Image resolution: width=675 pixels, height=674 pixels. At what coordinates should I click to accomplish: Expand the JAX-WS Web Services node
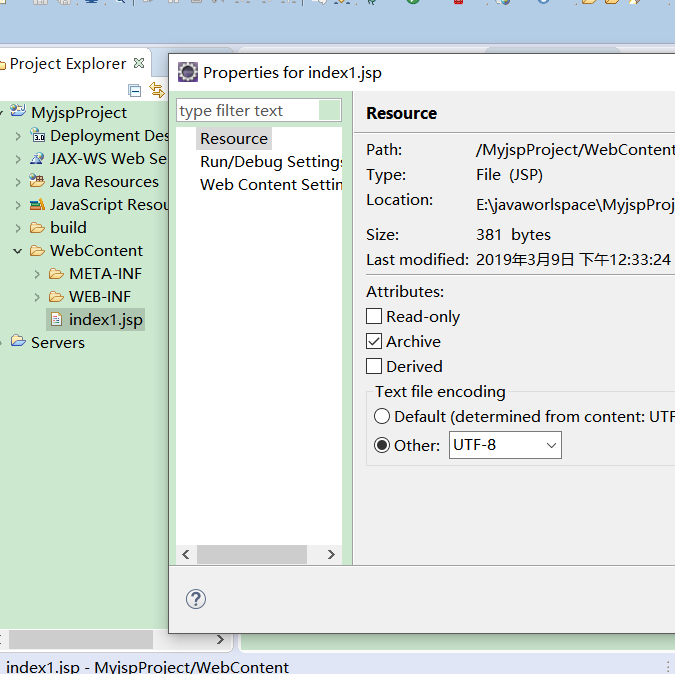click(x=18, y=159)
